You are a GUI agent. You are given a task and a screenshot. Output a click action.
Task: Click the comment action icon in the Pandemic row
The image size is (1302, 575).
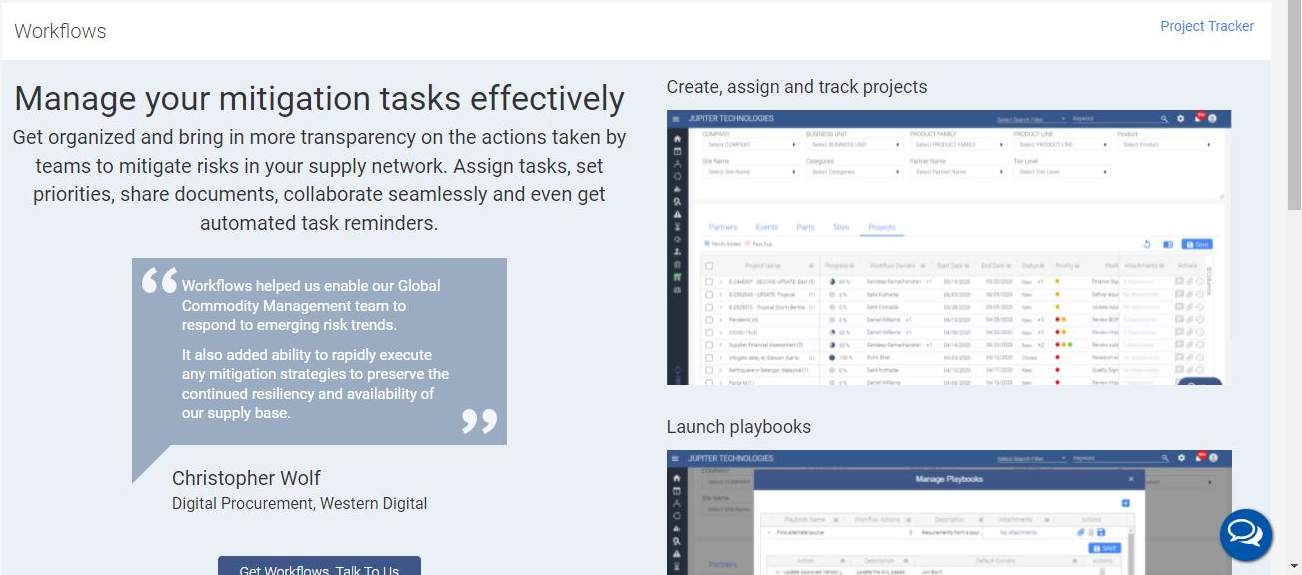click(x=1180, y=319)
